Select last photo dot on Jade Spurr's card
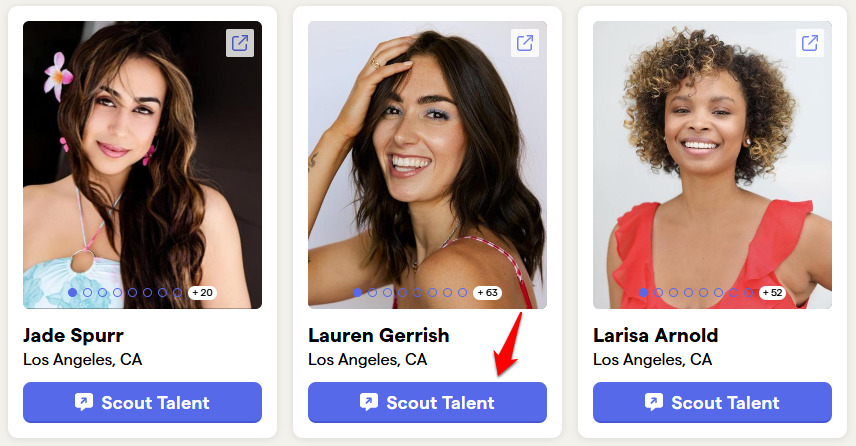 (x=177, y=293)
